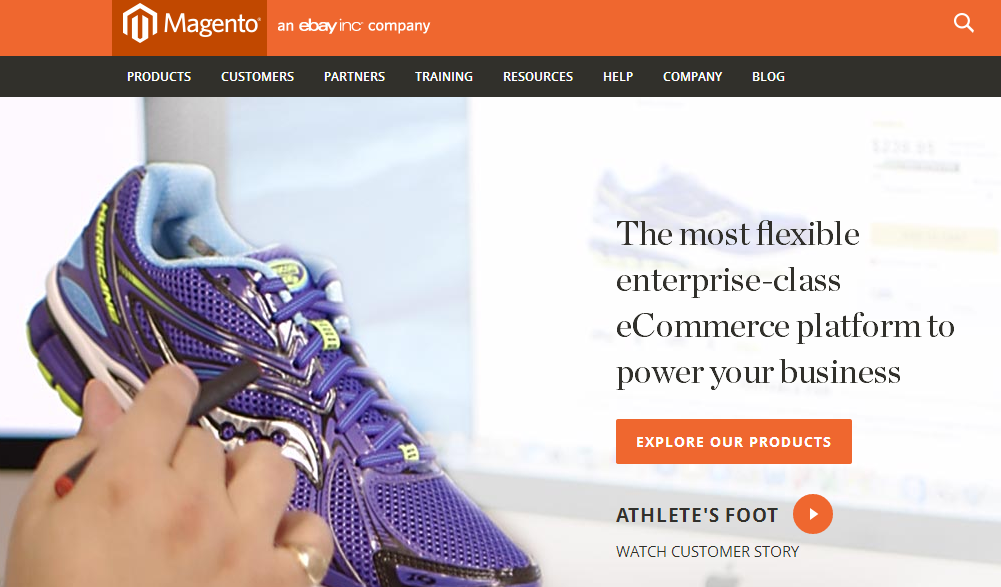Click the Magento wordmark in header
The width and height of the screenshot is (1001, 587).
(211, 24)
